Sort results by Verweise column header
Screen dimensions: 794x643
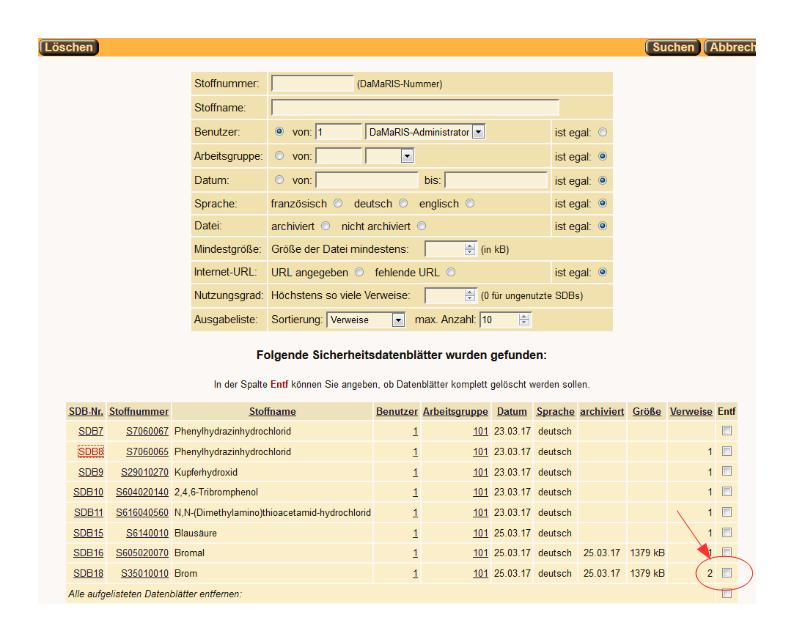tap(691, 412)
